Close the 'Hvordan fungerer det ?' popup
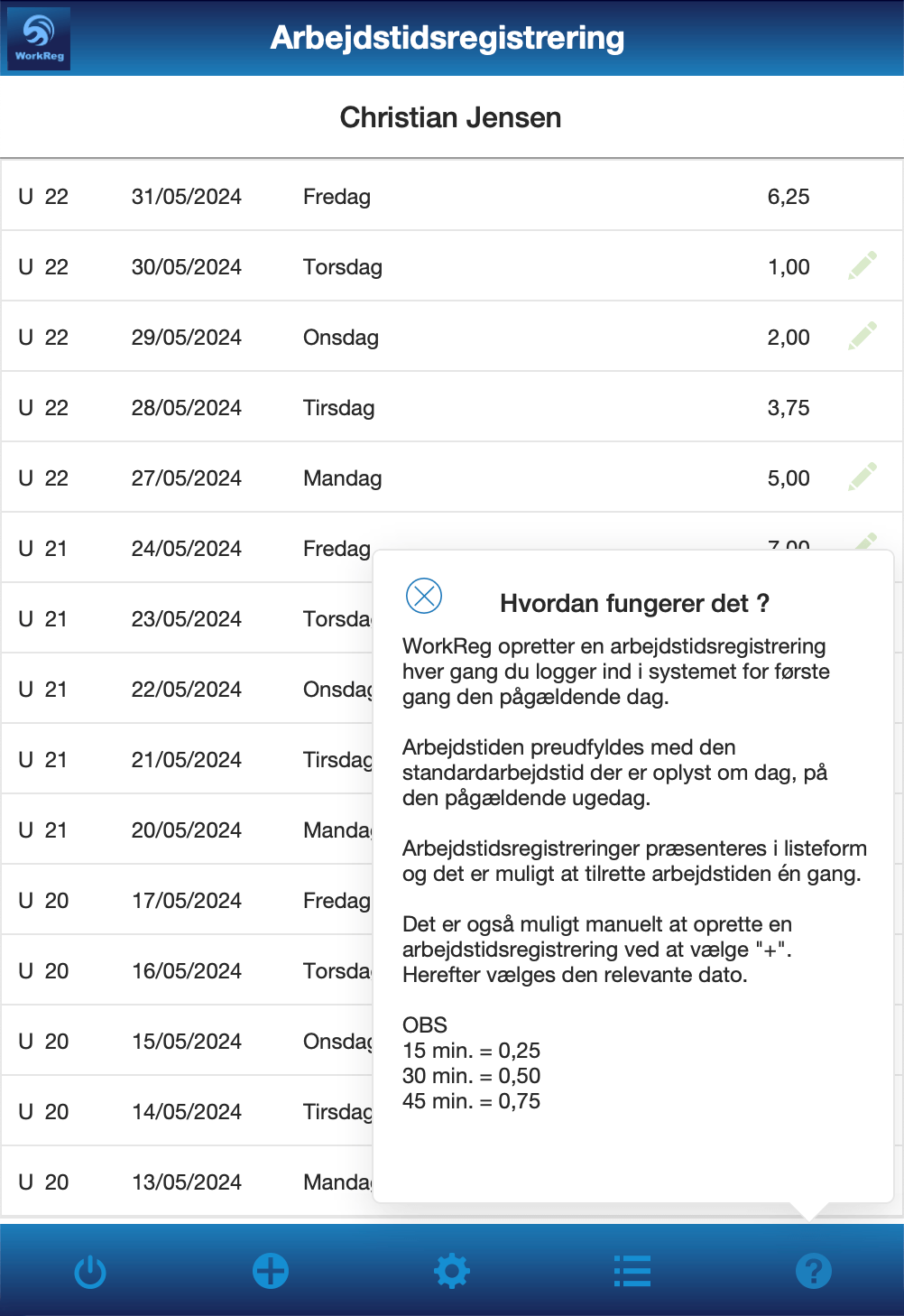The image size is (904, 1316). pos(424,596)
